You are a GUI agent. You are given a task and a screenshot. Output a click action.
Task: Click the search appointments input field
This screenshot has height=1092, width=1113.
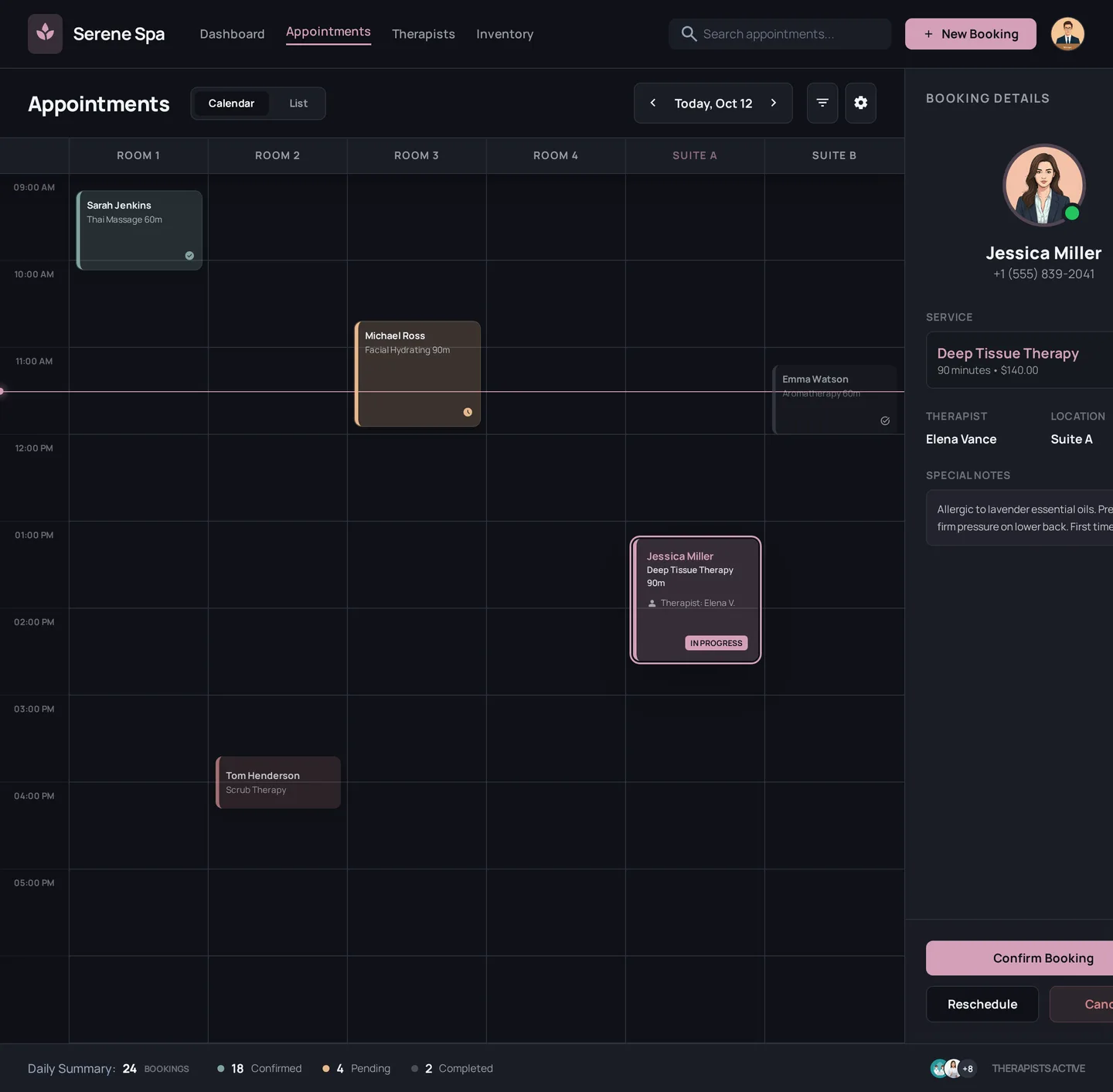[779, 34]
